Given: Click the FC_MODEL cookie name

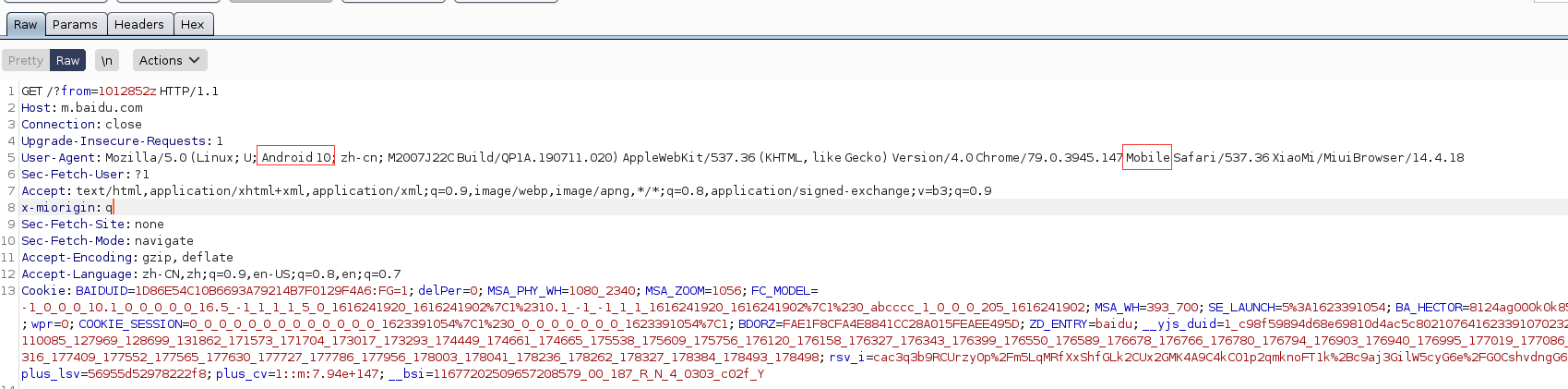Looking at the screenshot, I should pyautogui.click(x=780, y=290).
